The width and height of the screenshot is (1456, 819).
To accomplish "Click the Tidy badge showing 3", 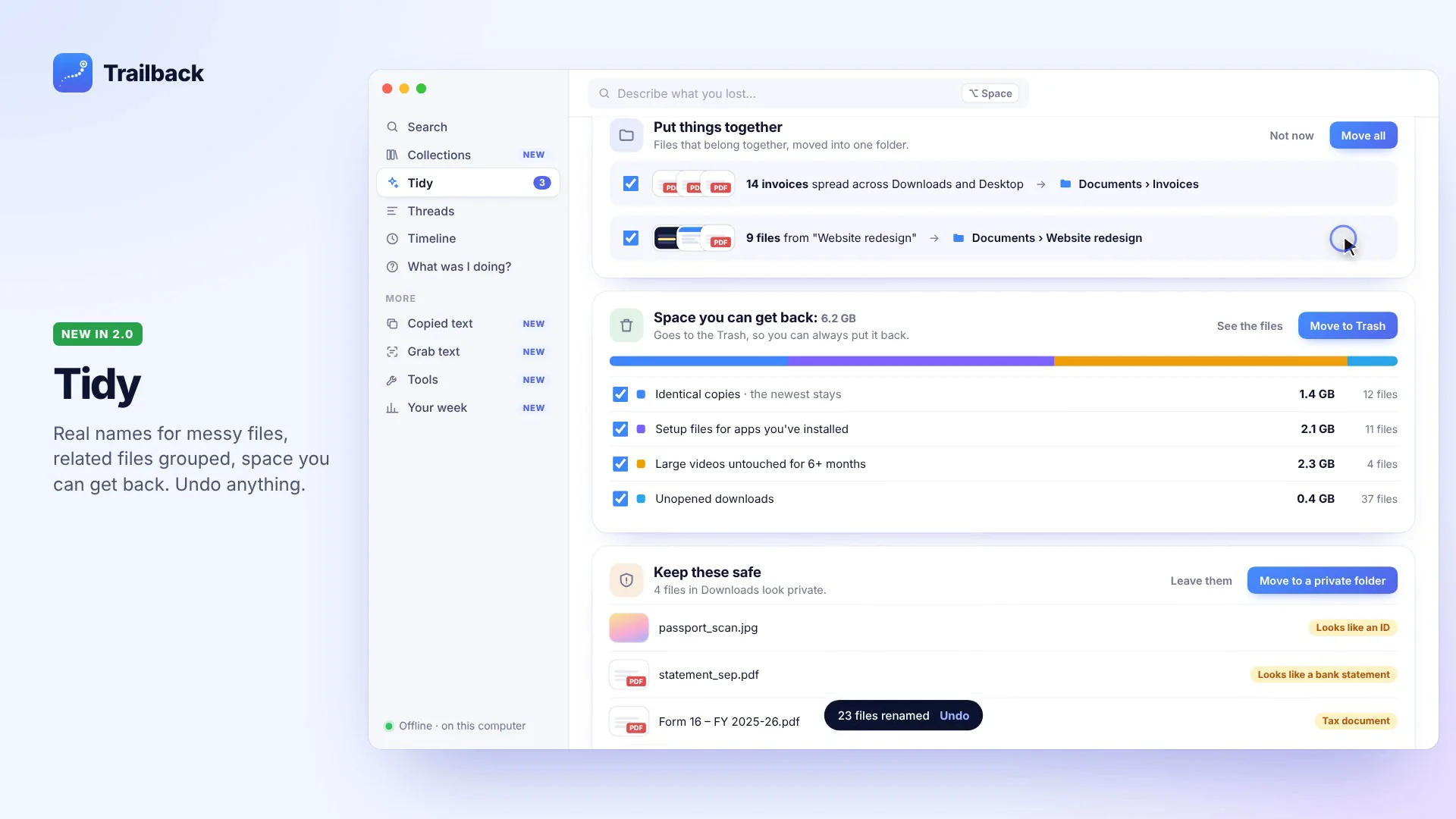I will tap(541, 183).
